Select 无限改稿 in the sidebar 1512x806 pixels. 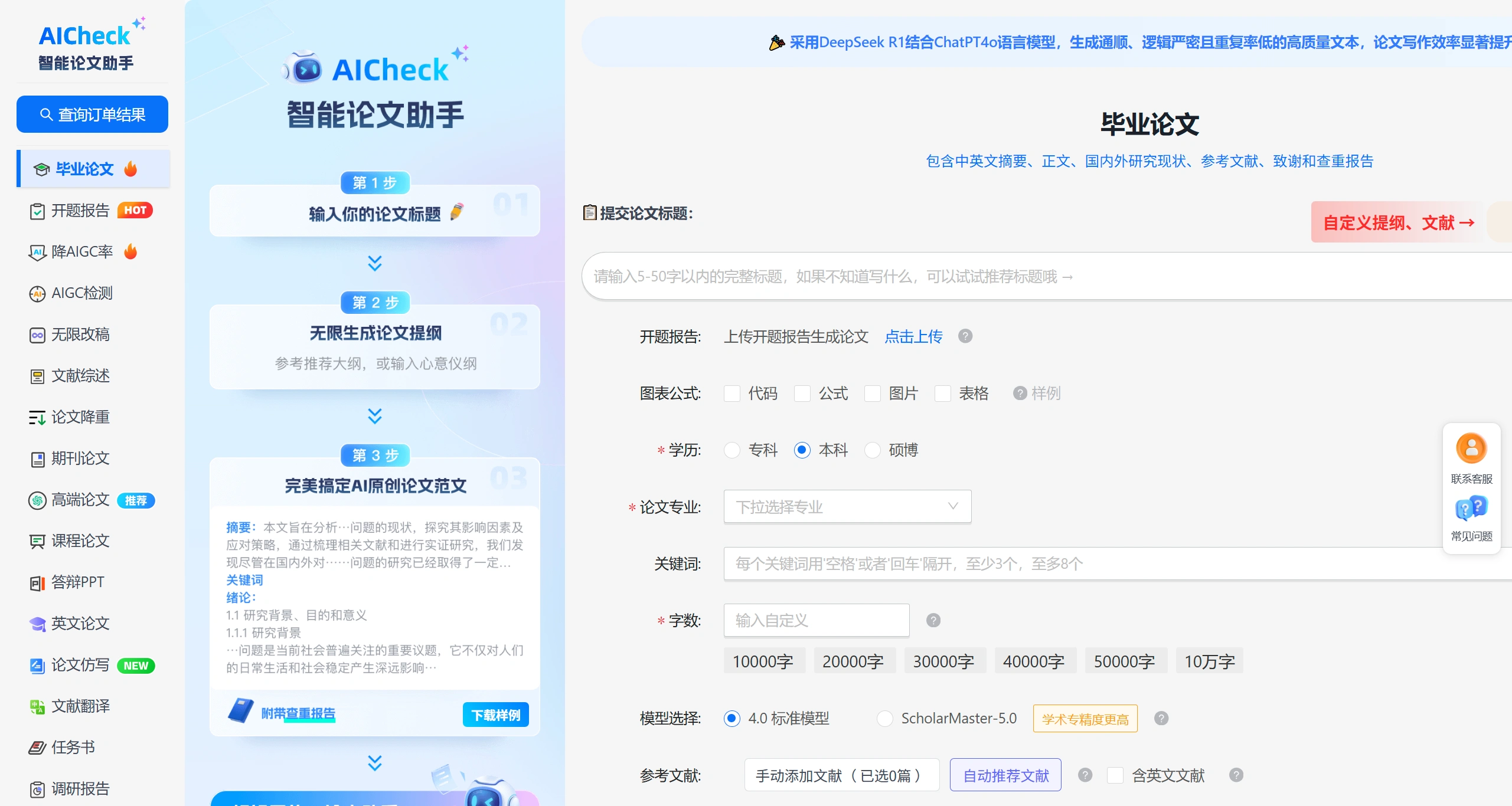pyautogui.click(x=80, y=335)
